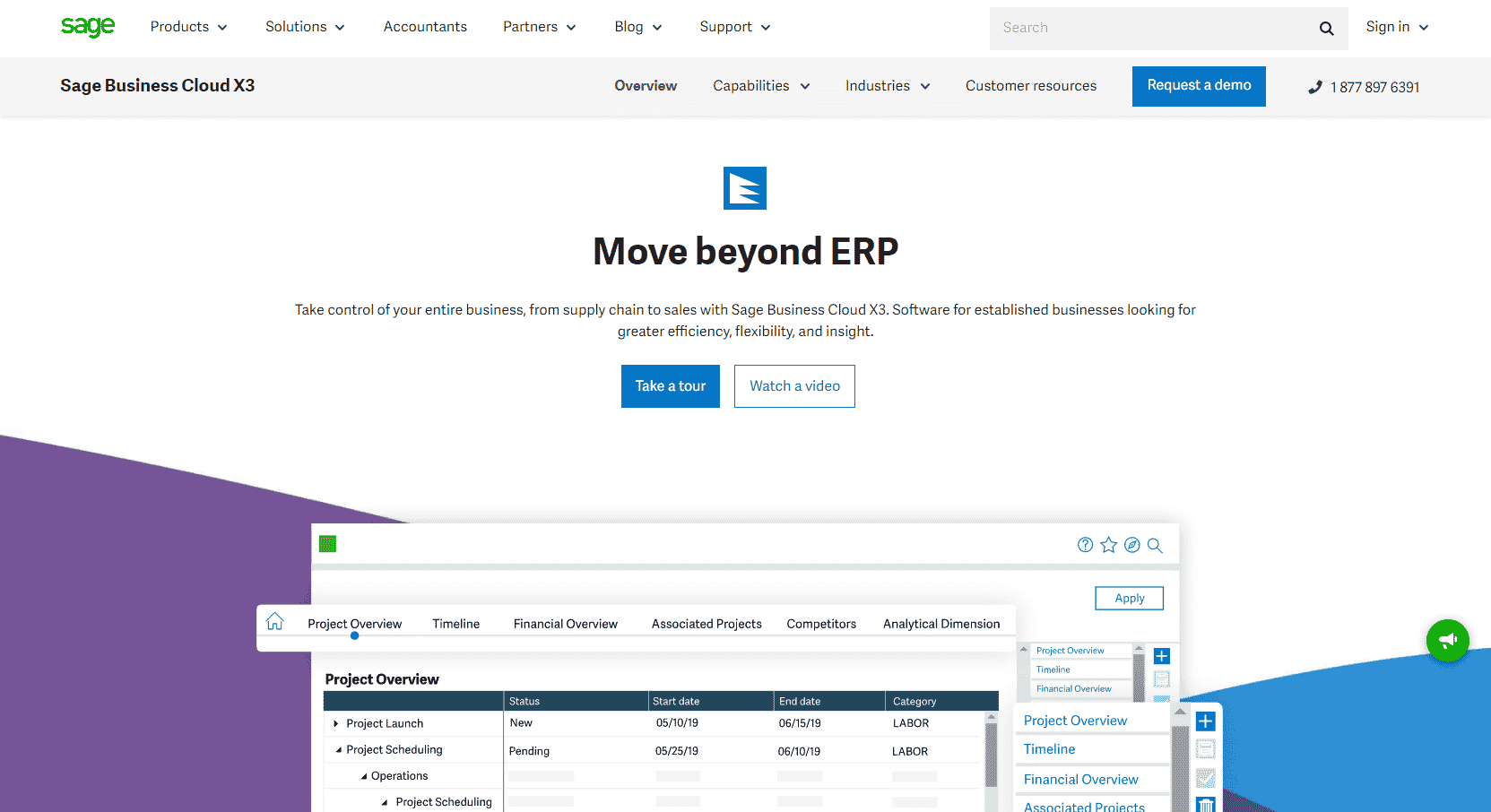Click the compass icon in mockup toolbar
Screen dimensions: 1491x812
[x=1132, y=545]
